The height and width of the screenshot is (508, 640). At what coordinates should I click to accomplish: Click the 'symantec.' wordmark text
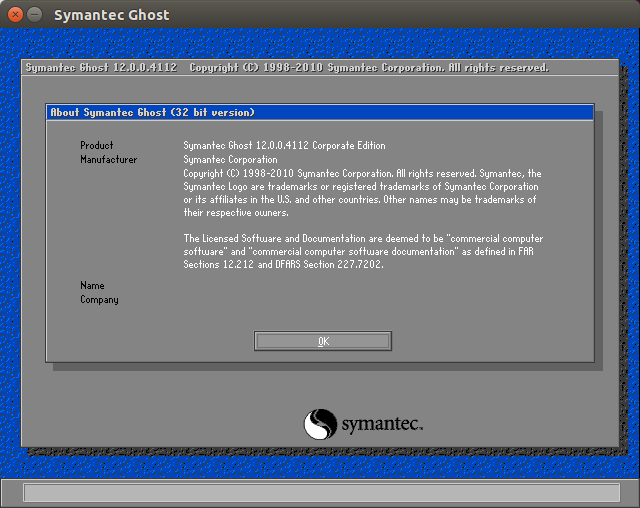pyautogui.click(x=382, y=424)
